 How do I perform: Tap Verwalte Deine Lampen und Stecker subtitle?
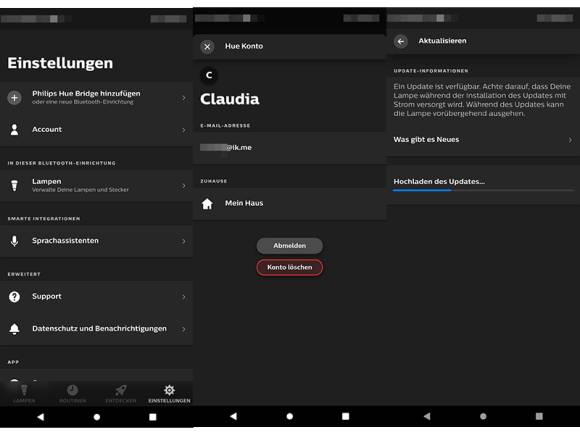coord(80,190)
